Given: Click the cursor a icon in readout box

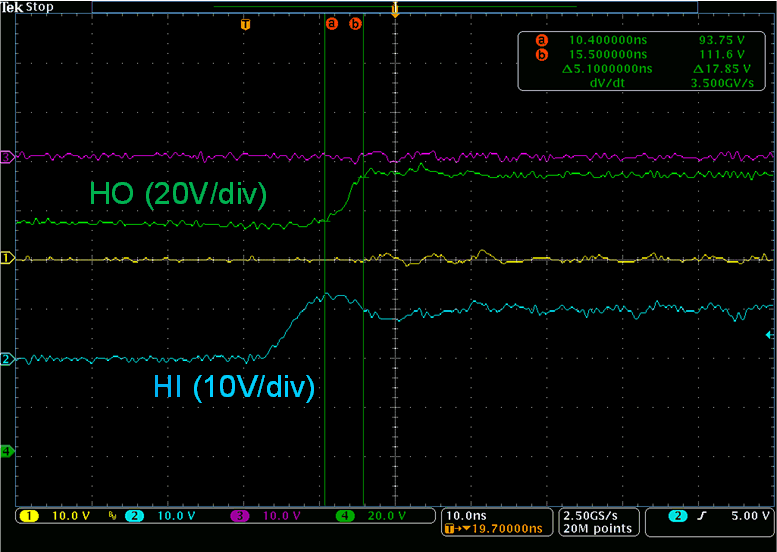Looking at the screenshot, I should click(542, 40).
